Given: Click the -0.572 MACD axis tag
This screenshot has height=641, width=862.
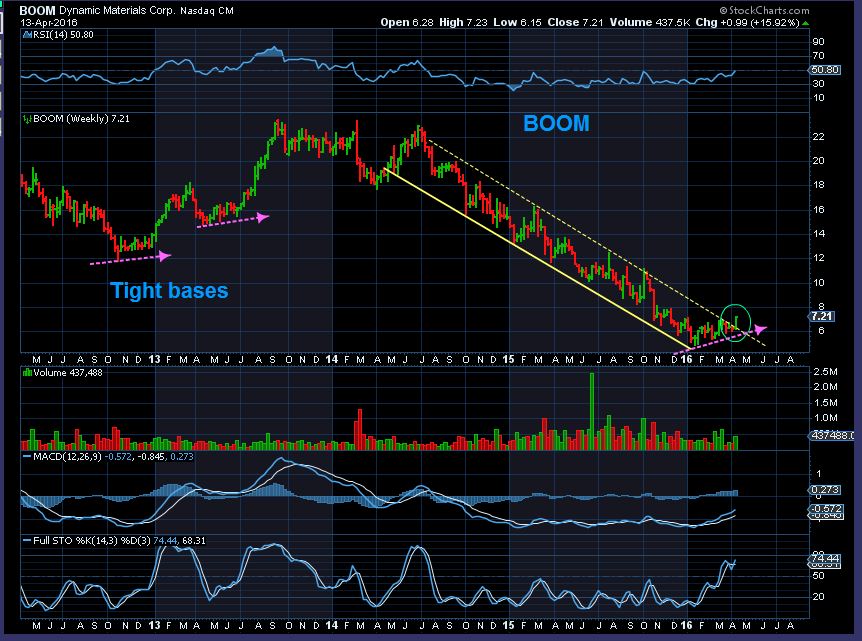Looking at the screenshot, I should click(x=825, y=509).
